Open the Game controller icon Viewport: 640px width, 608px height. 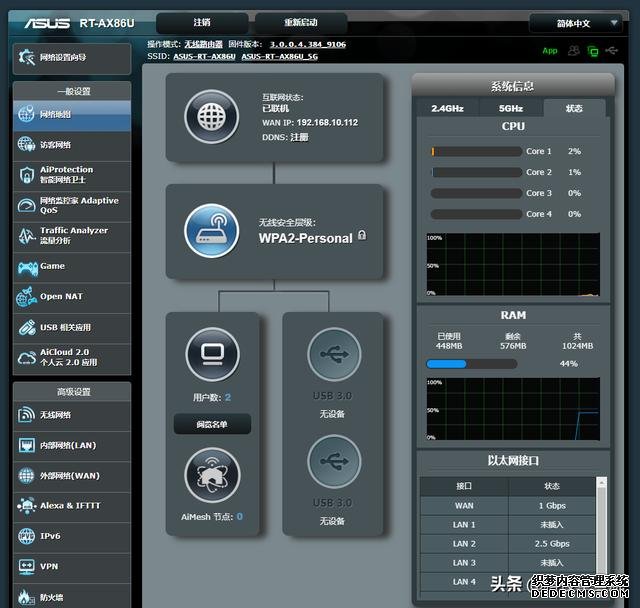[27, 268]
